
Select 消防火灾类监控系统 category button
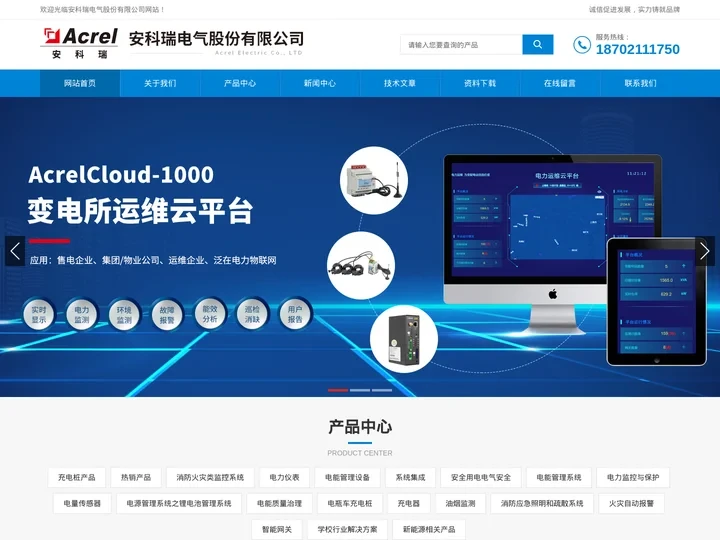pyautogui.click(x=210, y=478)
